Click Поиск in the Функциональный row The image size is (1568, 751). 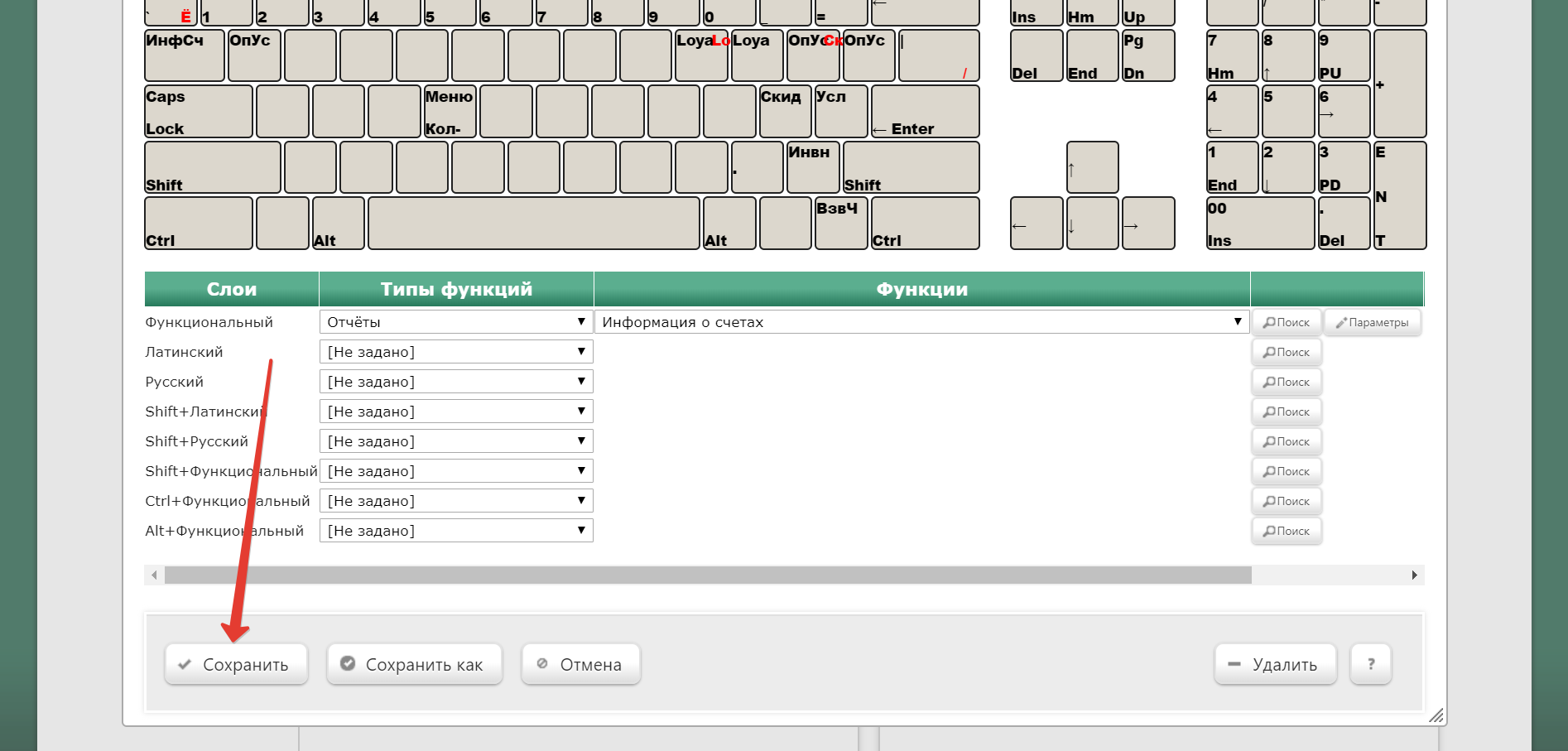coord(1287,323)
